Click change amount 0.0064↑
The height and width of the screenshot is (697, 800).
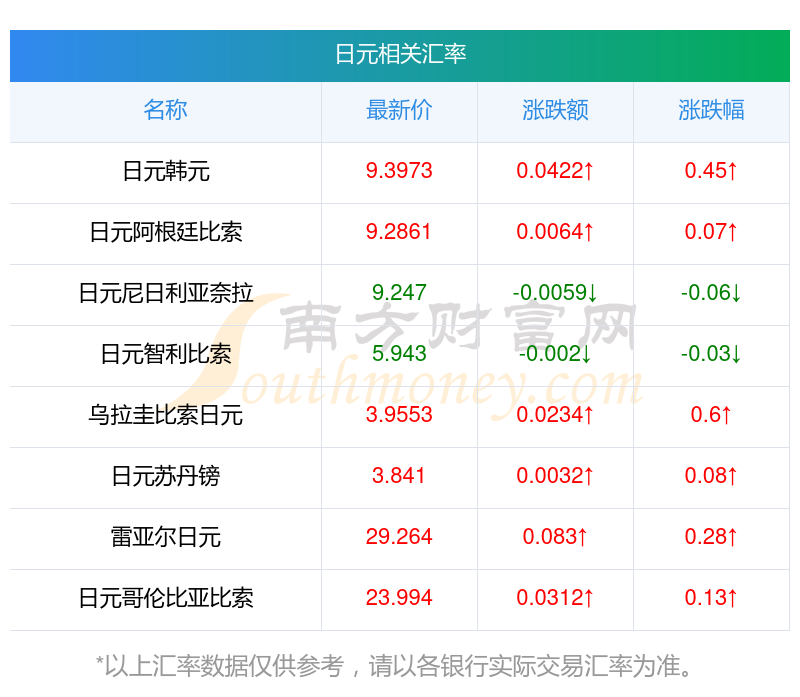coord(555,232)
